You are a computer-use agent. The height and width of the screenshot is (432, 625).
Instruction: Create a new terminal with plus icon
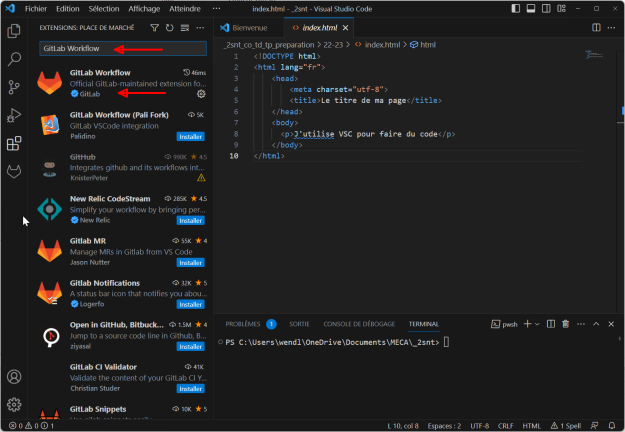point(527,324)
